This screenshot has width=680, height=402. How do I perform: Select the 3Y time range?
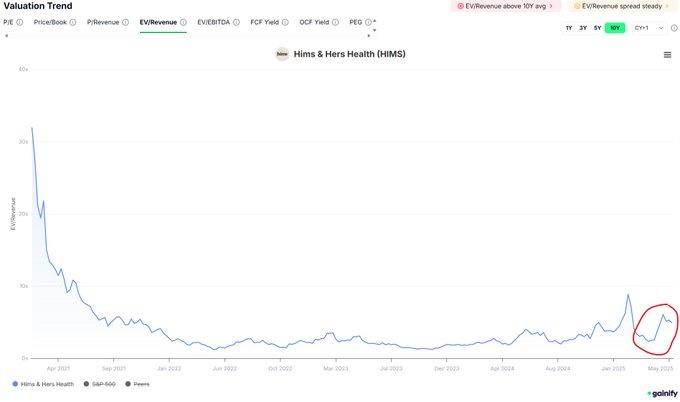click(583, 28)
